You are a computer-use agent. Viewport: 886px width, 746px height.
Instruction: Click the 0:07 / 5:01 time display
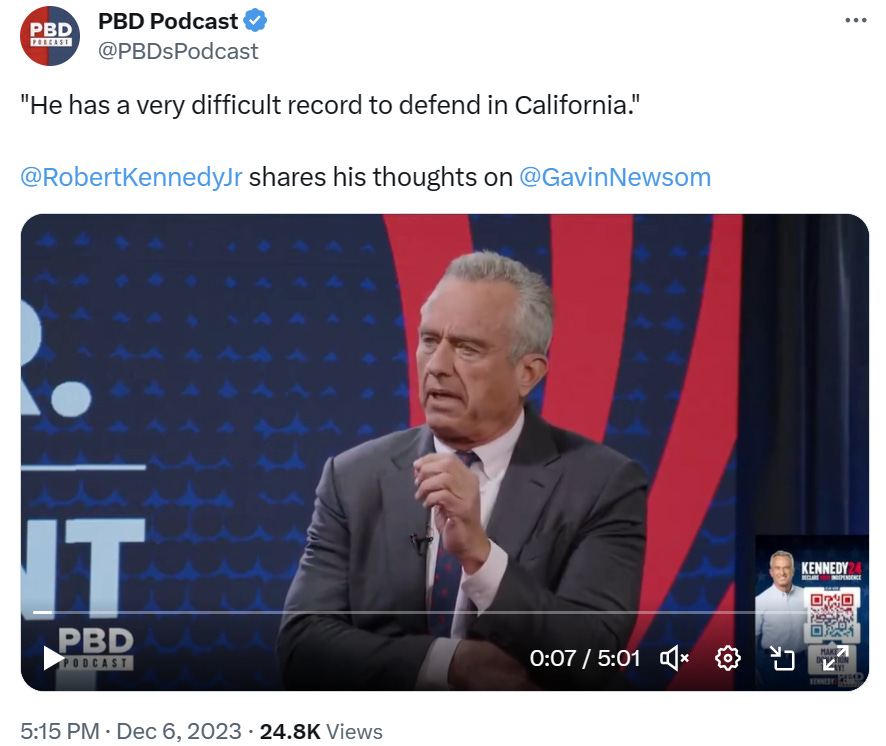(585, 658)
